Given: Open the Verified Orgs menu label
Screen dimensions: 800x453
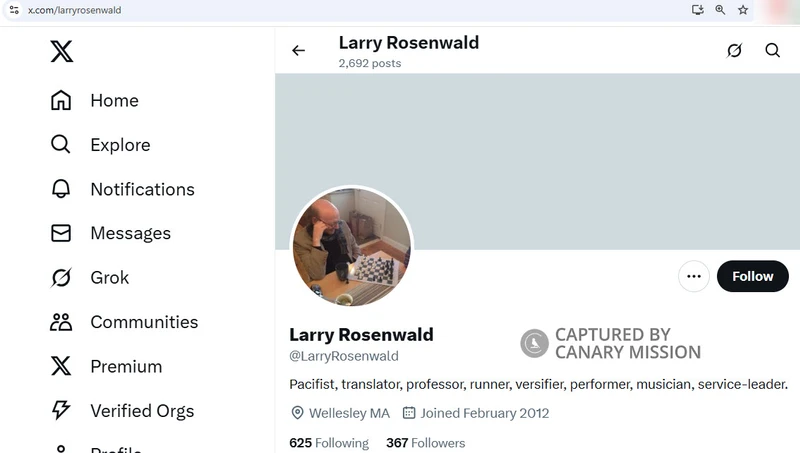Looking at the screenshot, I should coord(142,411).
